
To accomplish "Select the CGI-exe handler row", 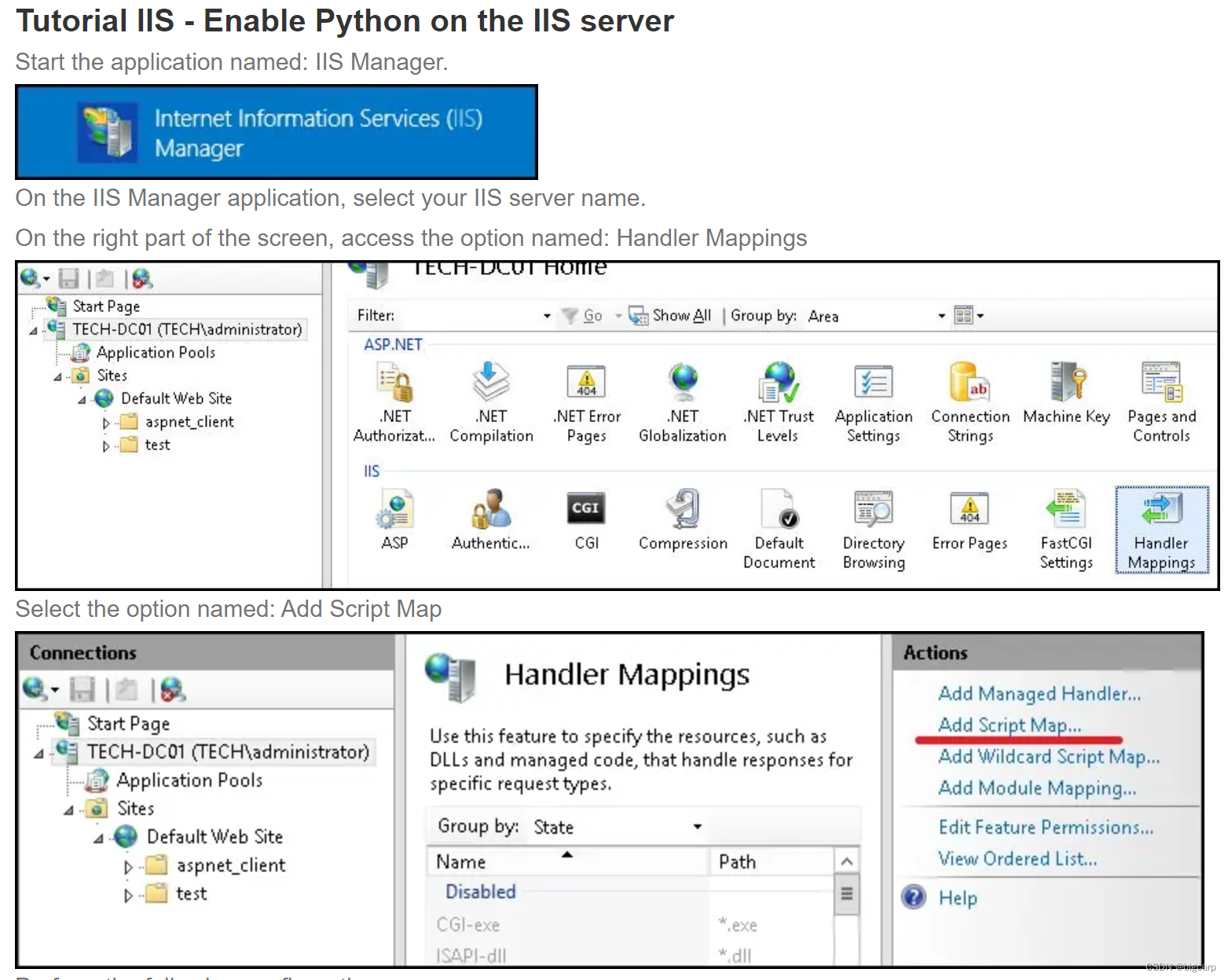I will (630, 925).
